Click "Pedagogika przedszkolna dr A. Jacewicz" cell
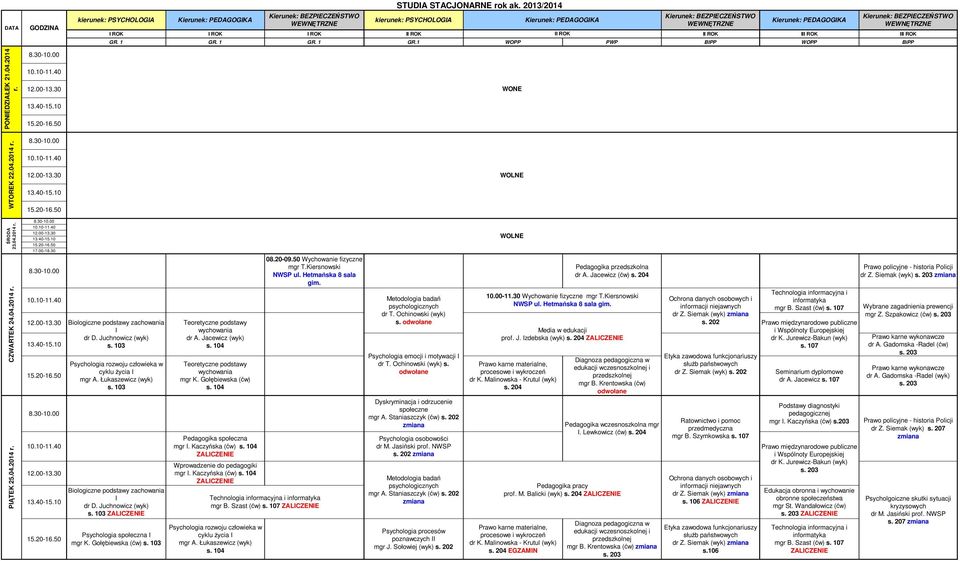960x561 pixels. [x=612, y=271]
